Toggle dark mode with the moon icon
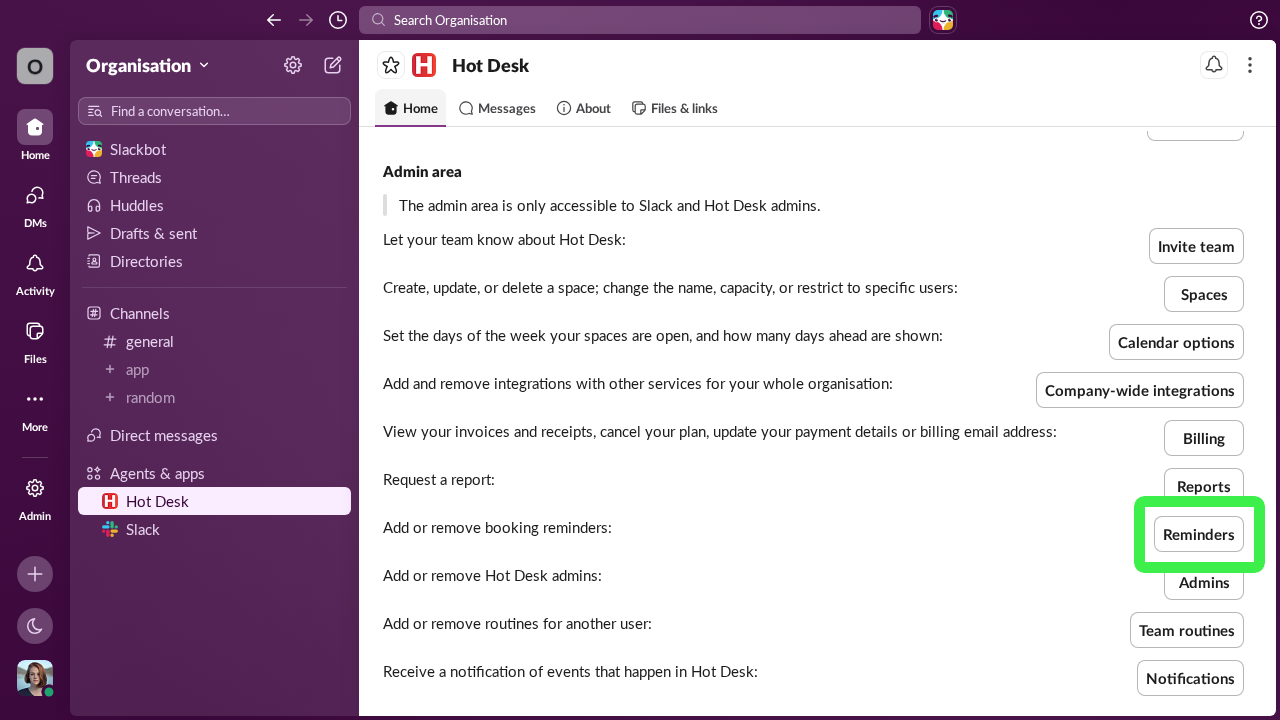1280x720 pixels. 35,626
